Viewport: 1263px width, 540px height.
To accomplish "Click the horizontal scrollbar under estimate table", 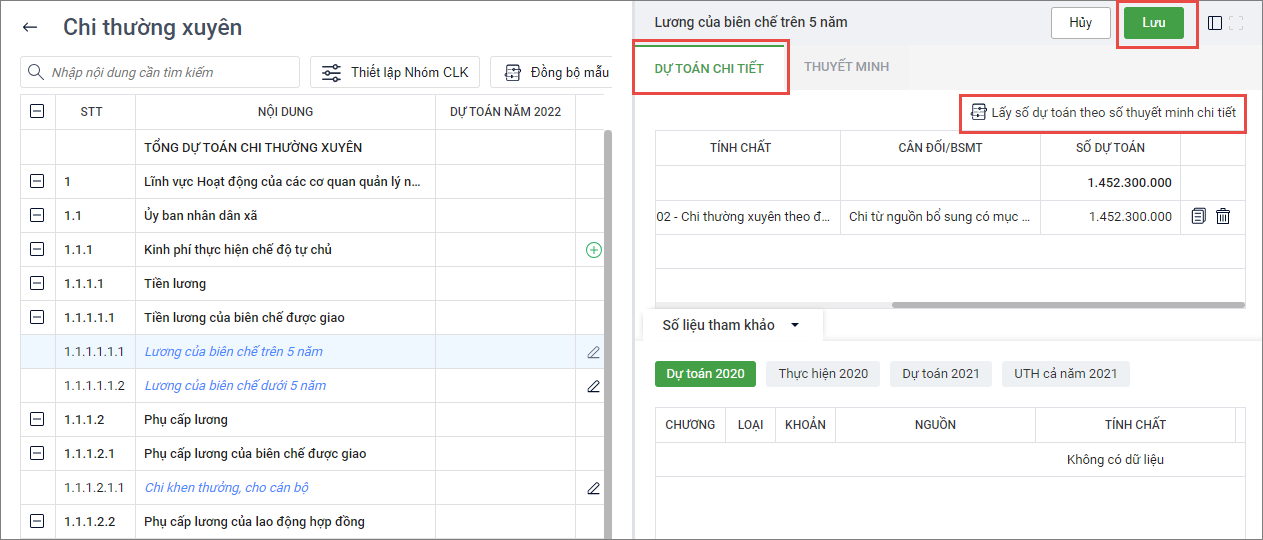I will [1067, 305].
